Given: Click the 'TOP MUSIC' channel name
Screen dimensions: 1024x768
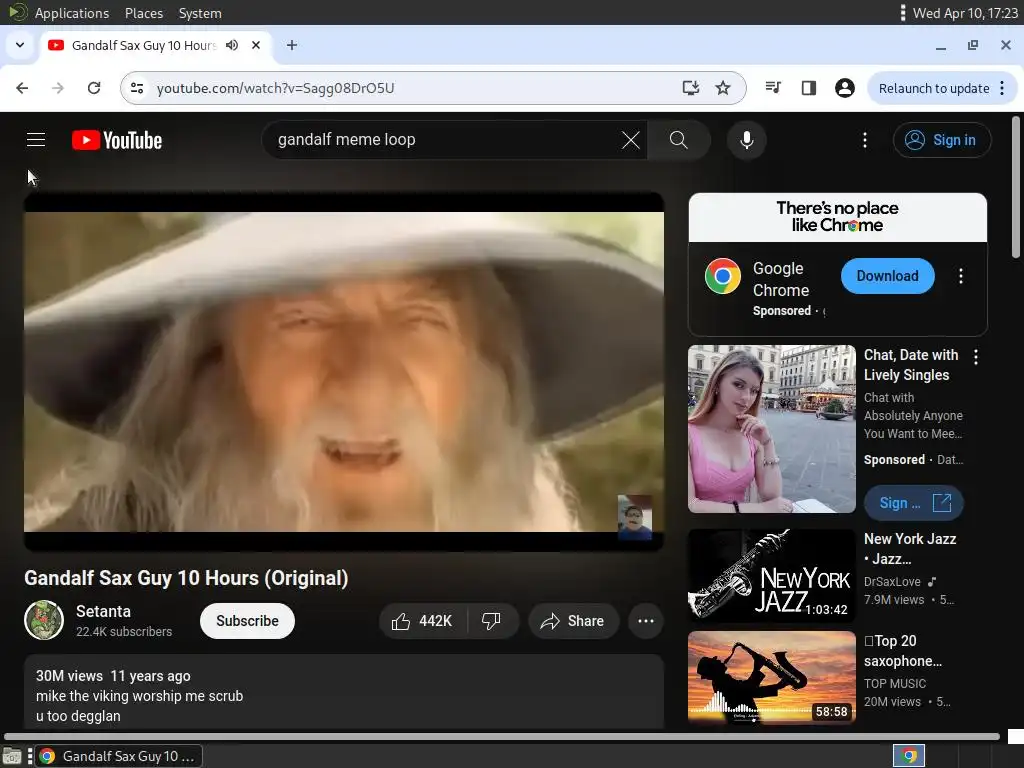Looking at the screenshot, I should pyautogui.click(x=895, y=683).
